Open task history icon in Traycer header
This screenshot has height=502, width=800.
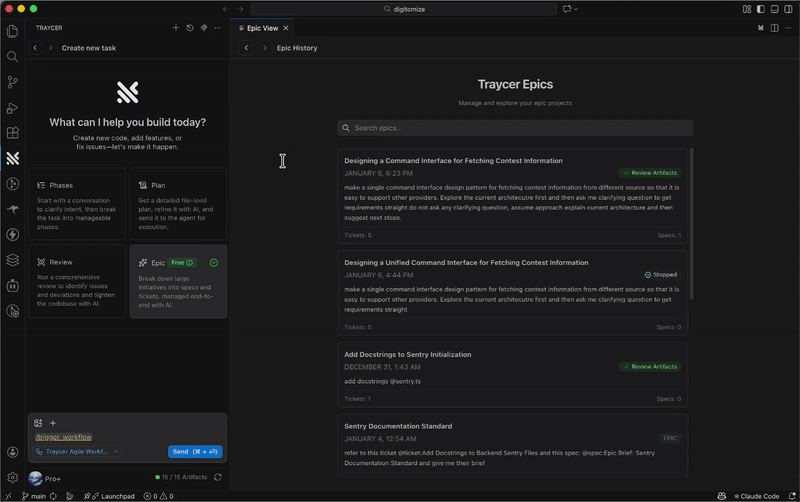click(190, 28)
